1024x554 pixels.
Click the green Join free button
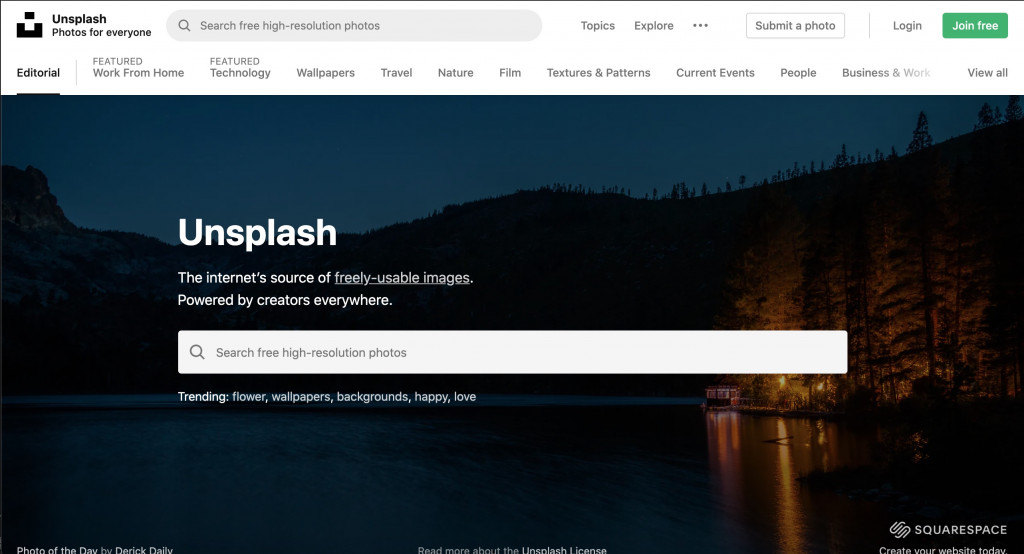coord(974,25)
